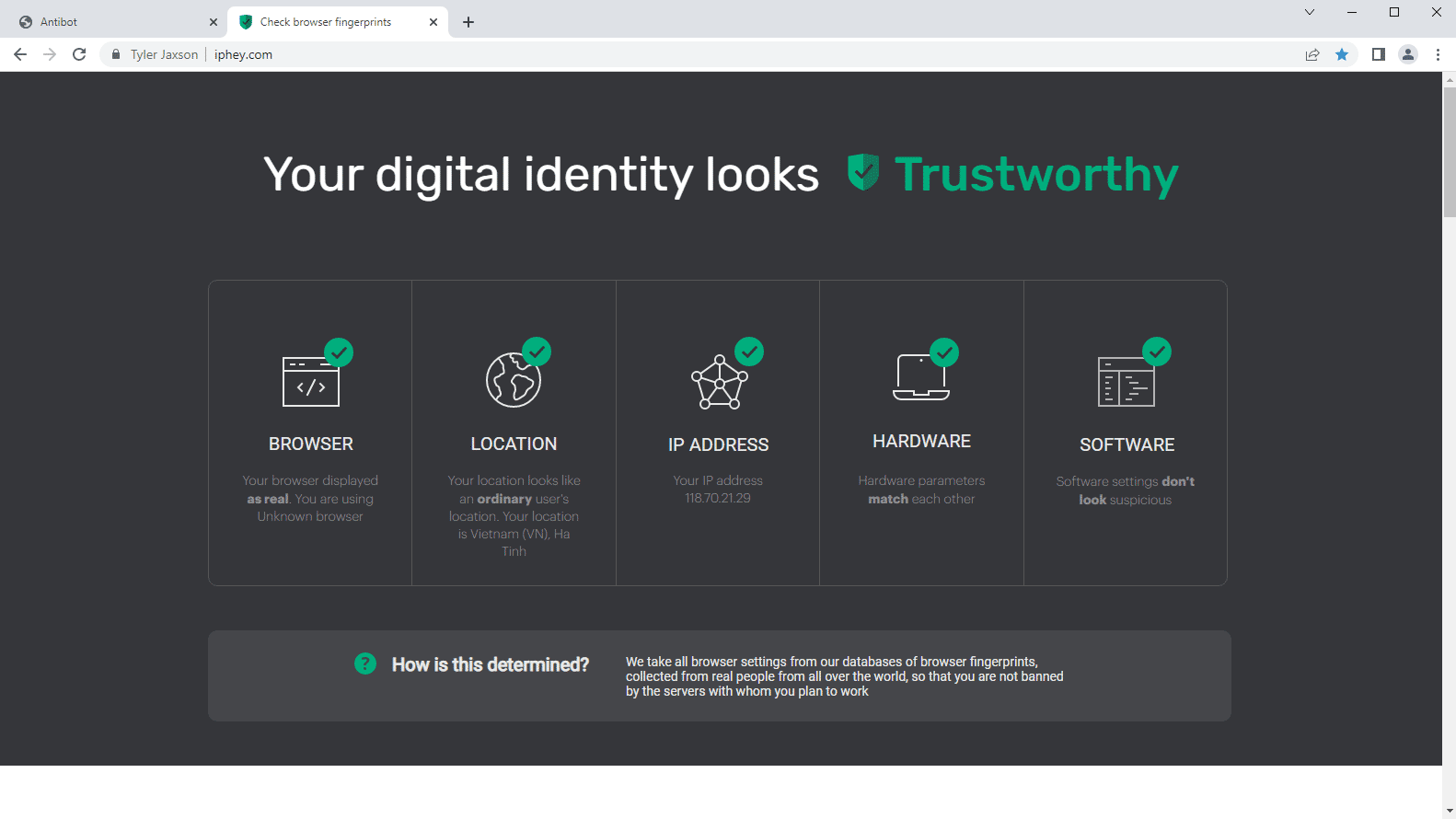This screenshot has height=819, width=1456.
Task: Open the Chrome three-dot menu
Action: tap(1438, 54)
